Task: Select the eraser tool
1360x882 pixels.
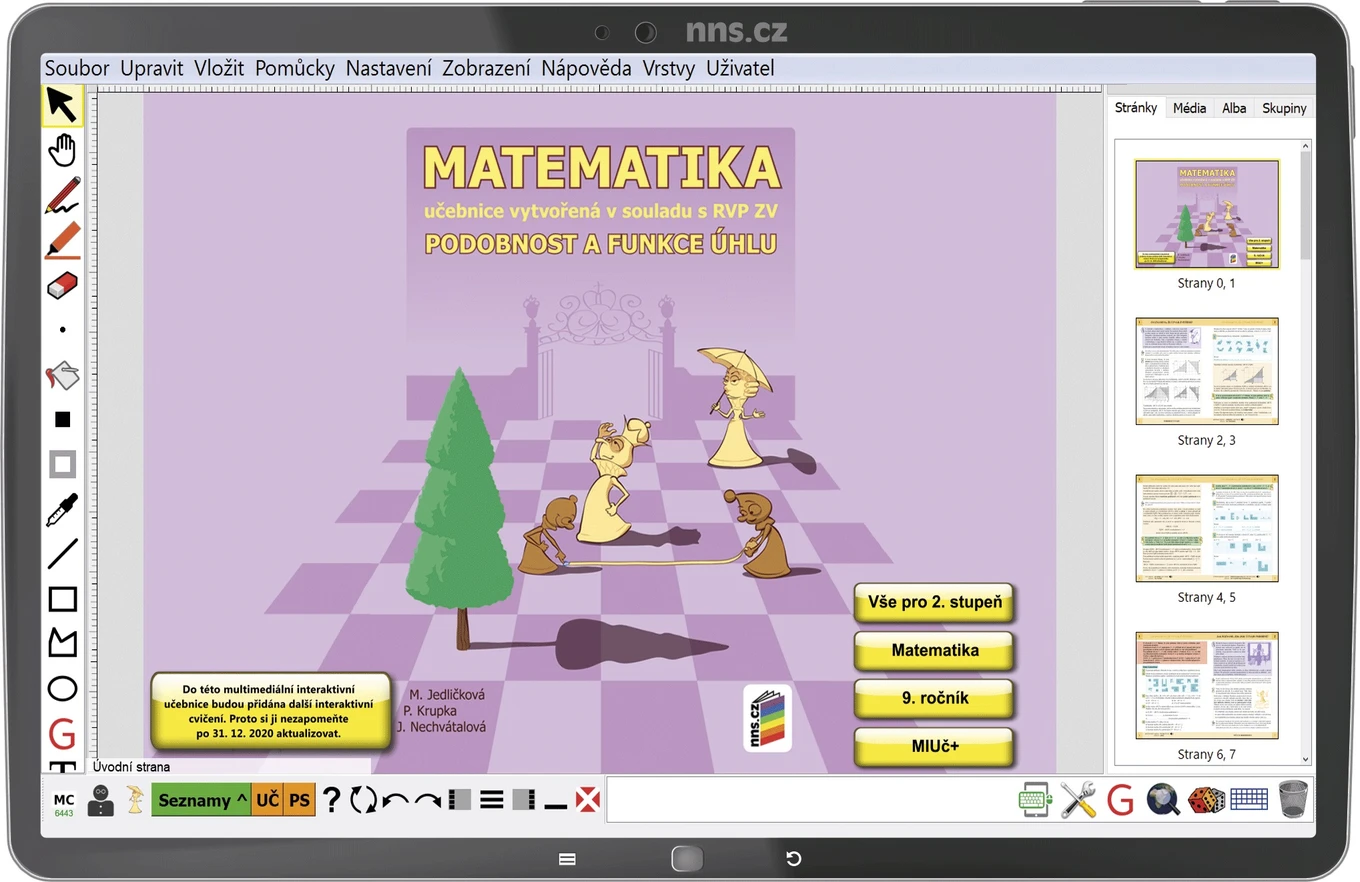Action: click(62, 286)
